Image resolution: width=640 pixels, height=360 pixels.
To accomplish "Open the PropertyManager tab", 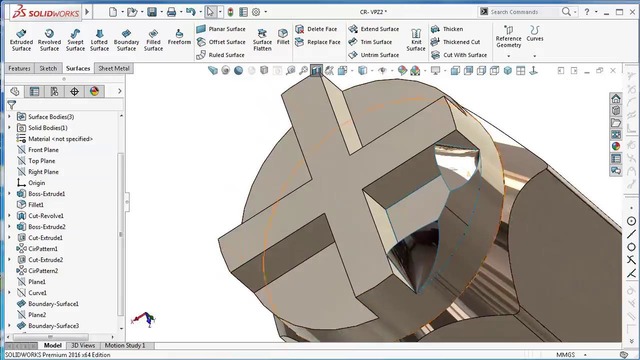I will coord(34,91).
